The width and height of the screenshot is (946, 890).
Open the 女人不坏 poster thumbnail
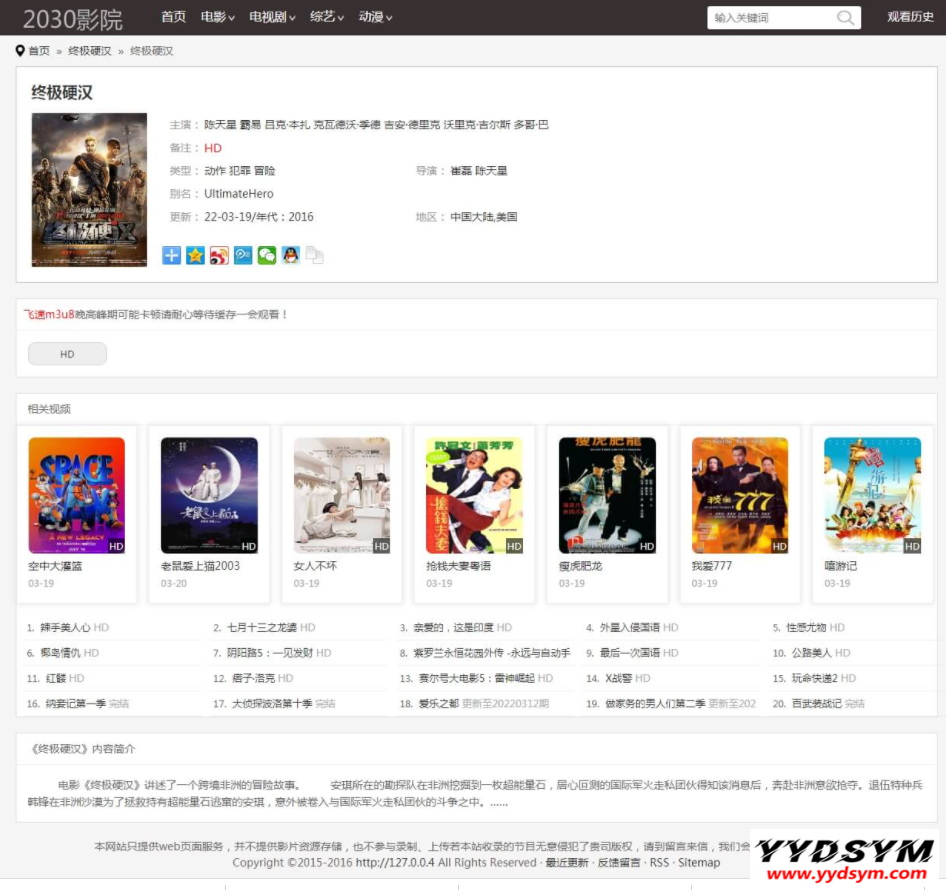[342, 495]
